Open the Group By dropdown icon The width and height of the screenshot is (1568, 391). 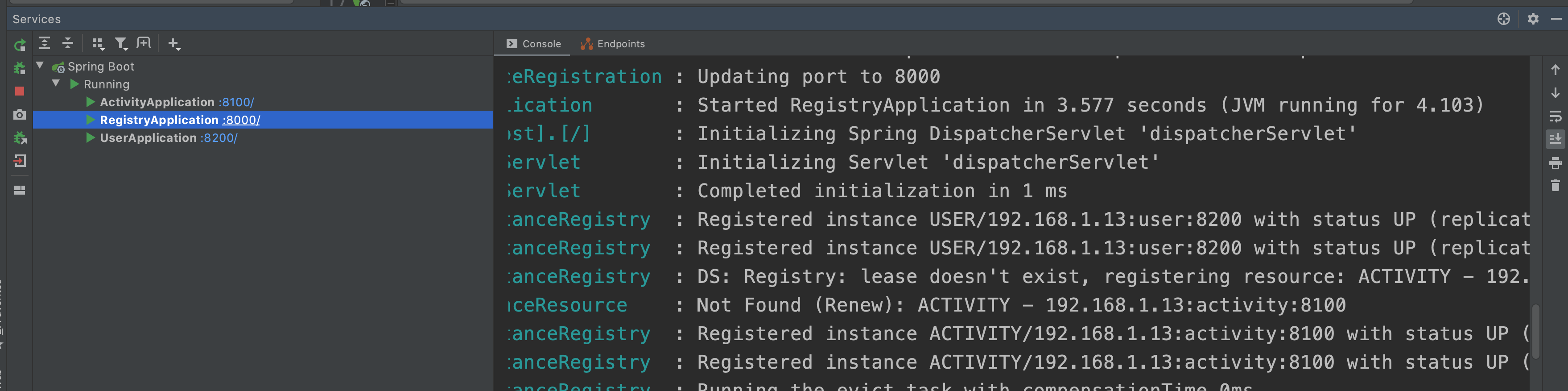[x=97, y=44]
